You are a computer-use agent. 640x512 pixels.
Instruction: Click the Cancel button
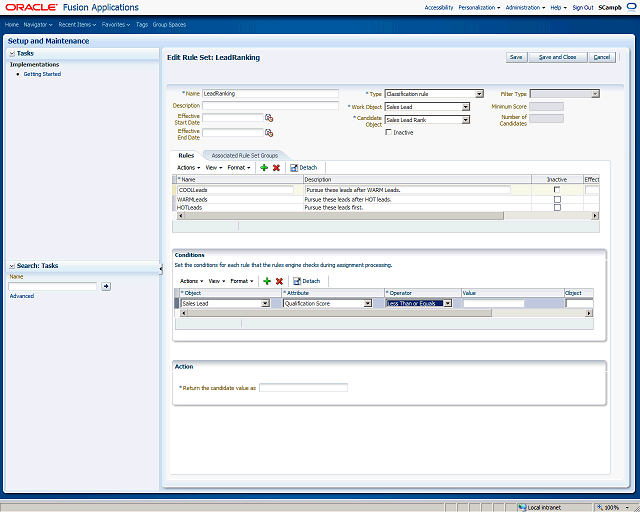coord(602,57)
